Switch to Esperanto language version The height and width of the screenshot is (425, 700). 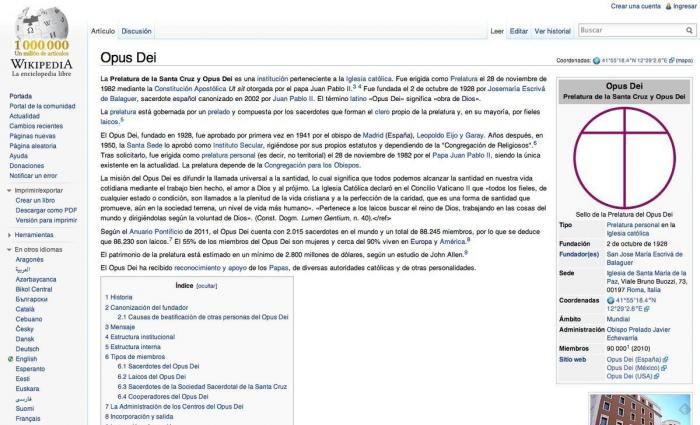30,369
